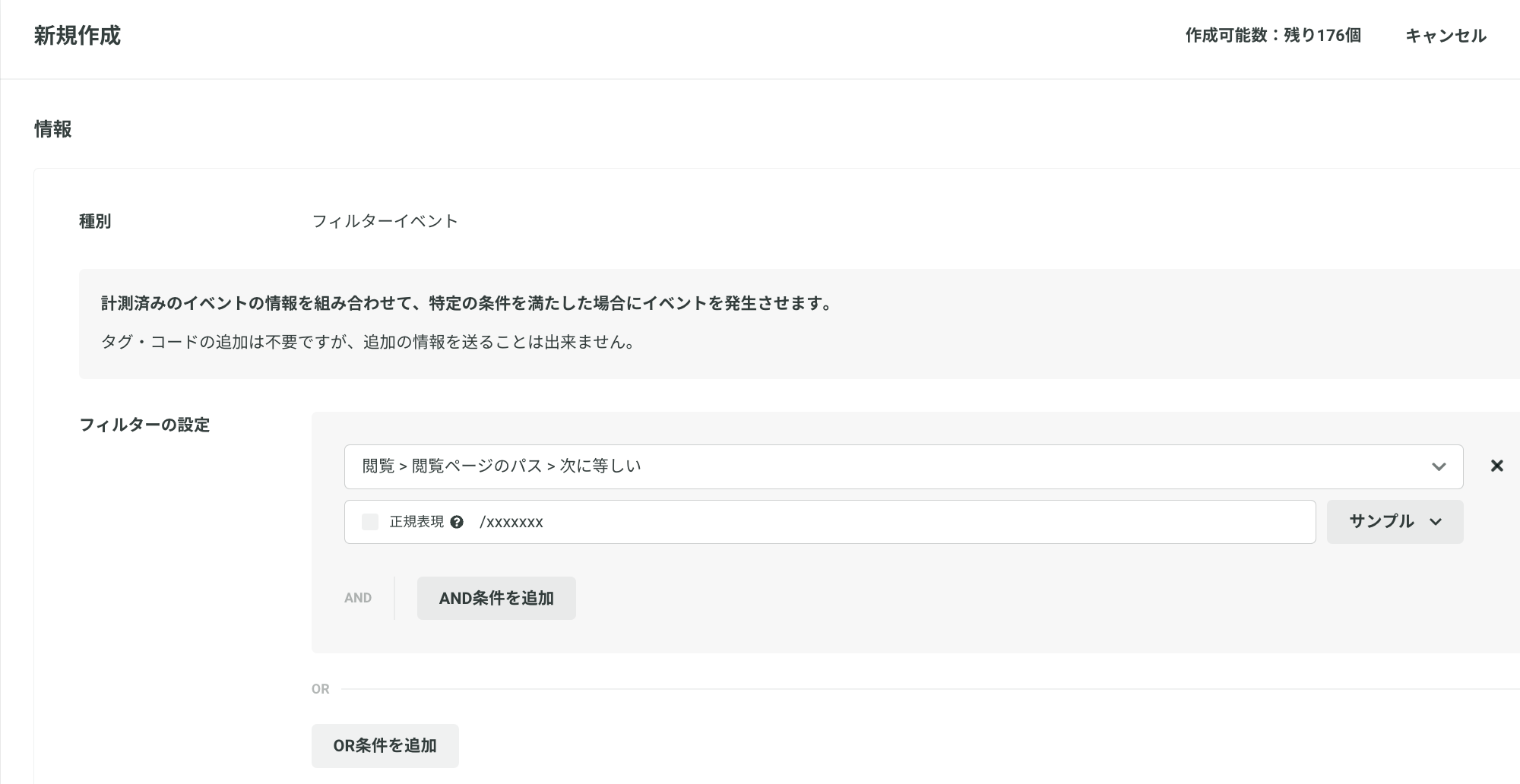Enable the 正規表現 checkbox

(370, 522)
